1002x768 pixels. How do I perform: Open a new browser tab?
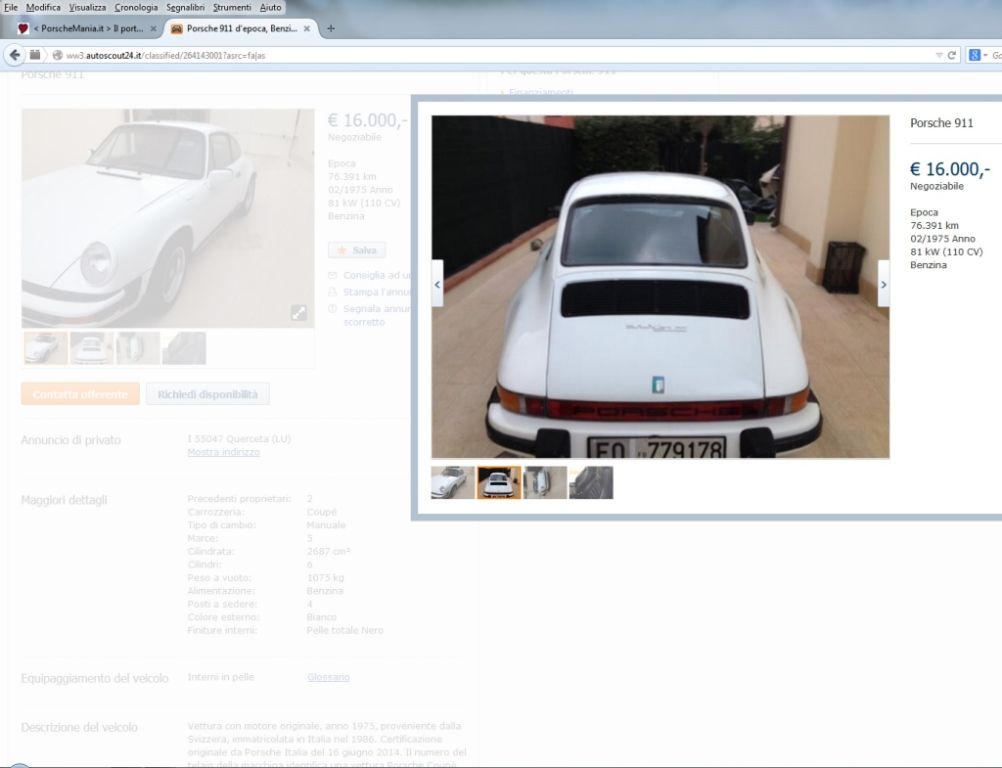330,28
